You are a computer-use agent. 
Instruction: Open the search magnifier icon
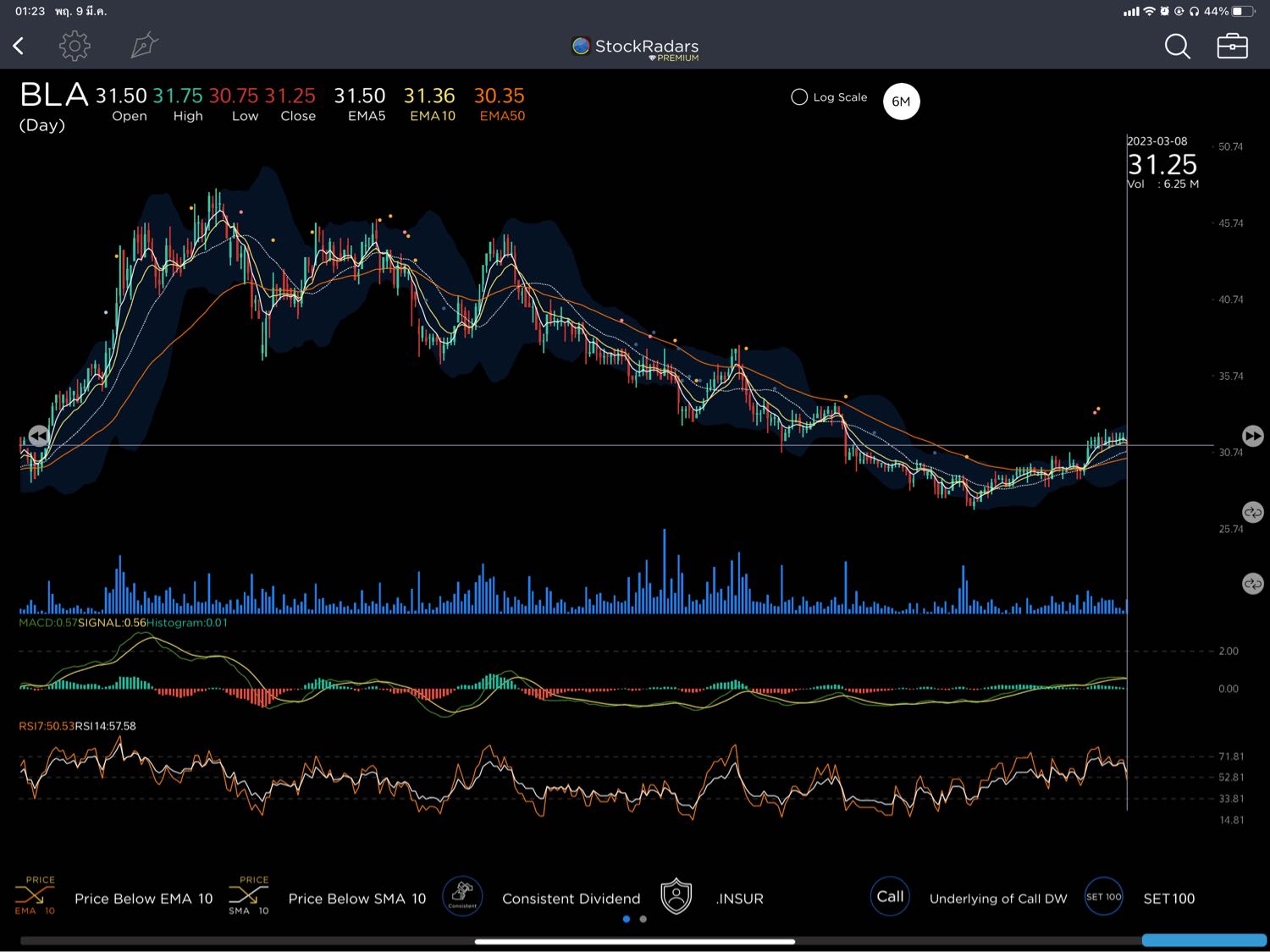tap(1177, 46)
